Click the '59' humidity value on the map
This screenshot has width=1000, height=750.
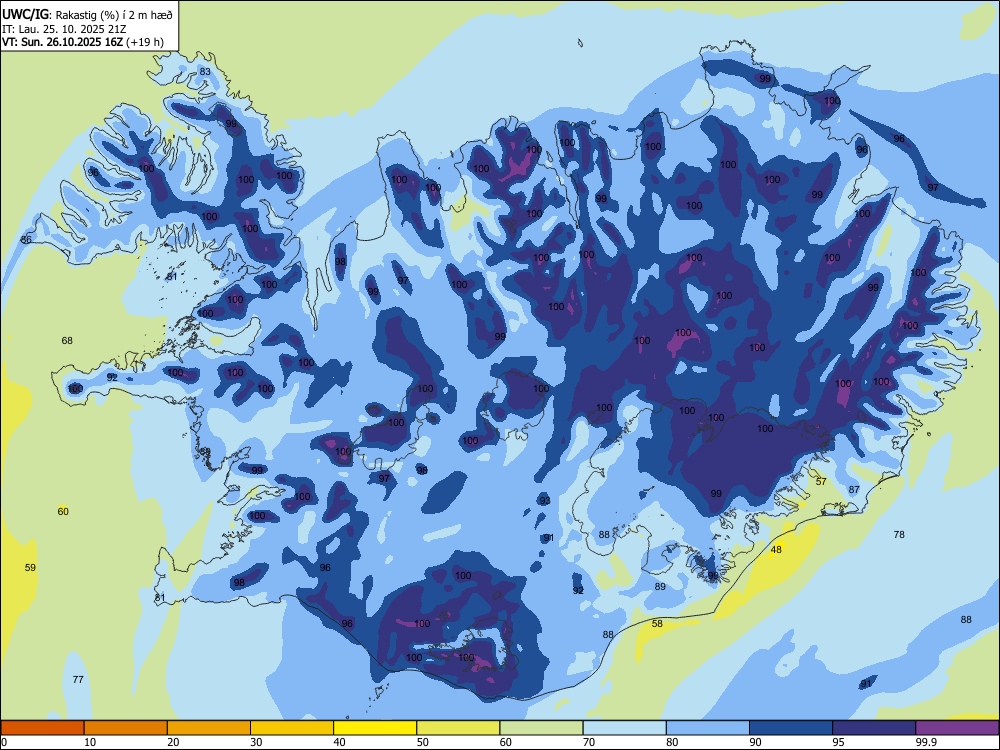click(x=30, y=568)
